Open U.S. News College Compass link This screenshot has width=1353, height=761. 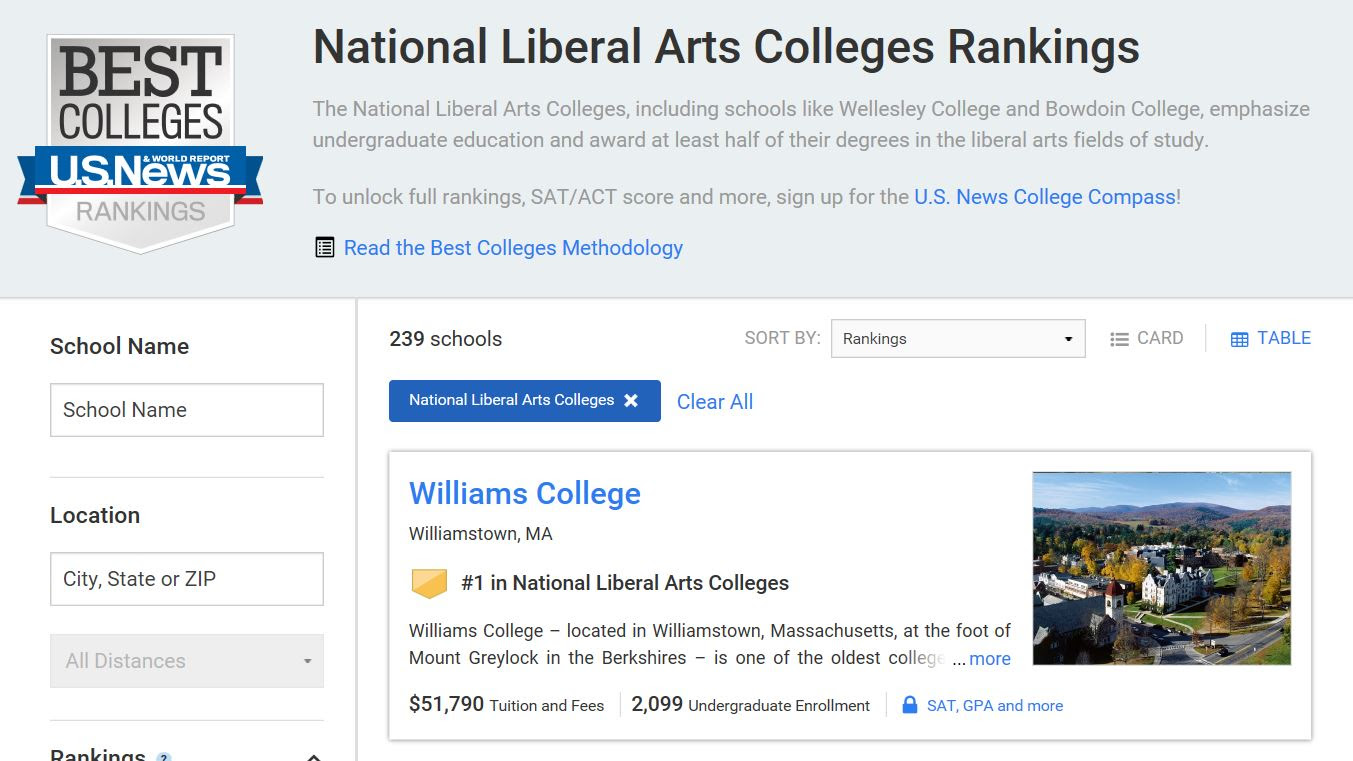pos(1044,197)
